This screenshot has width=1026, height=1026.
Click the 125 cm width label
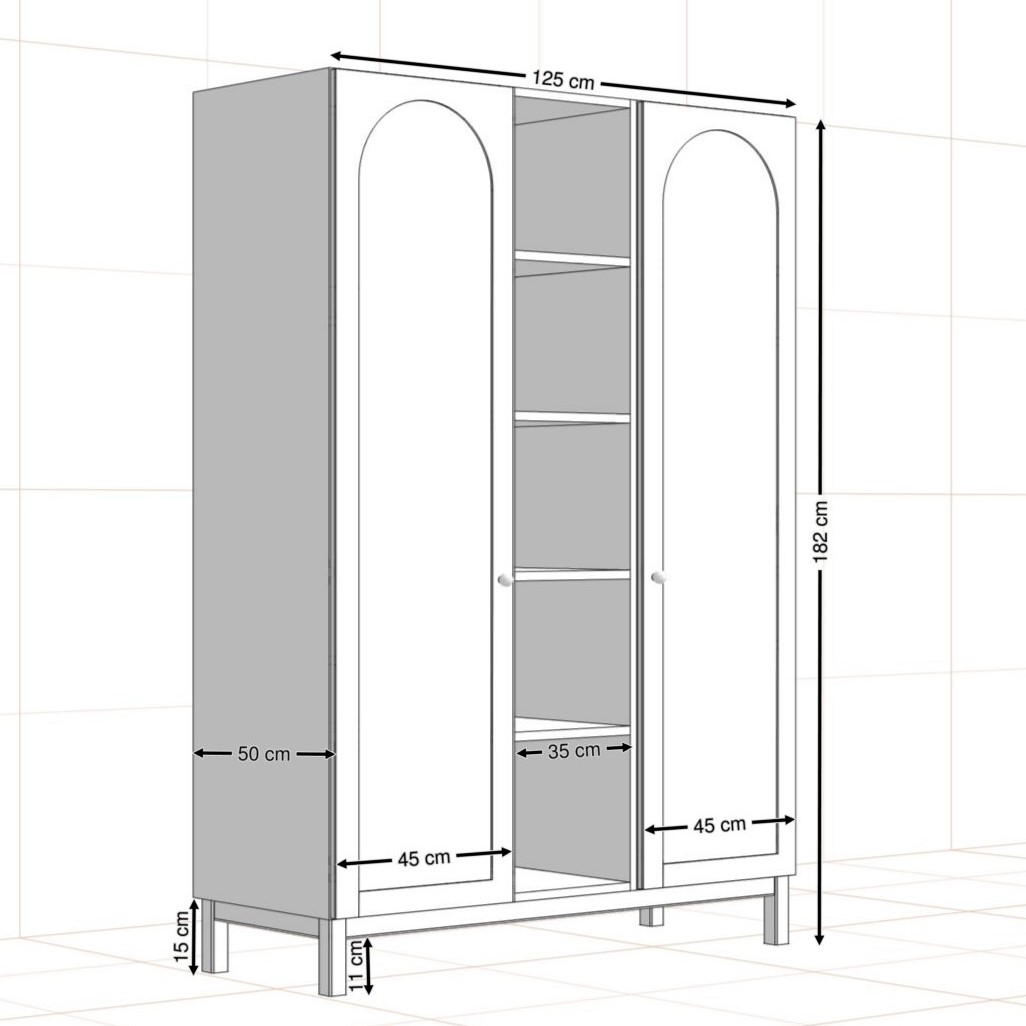[x=563, y=80]
